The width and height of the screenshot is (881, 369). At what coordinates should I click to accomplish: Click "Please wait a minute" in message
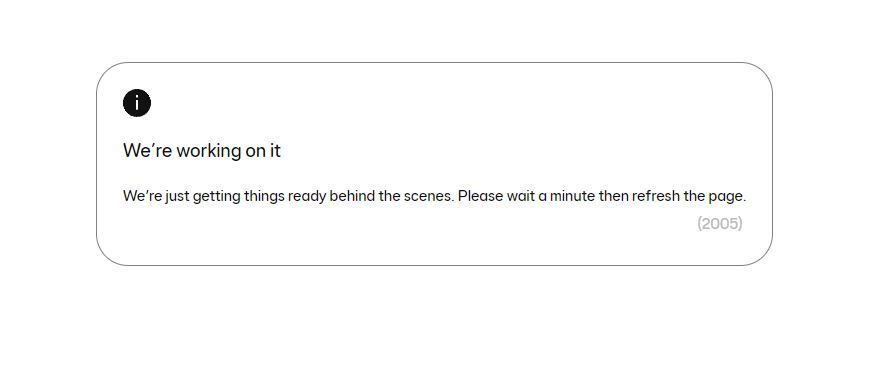527,197
